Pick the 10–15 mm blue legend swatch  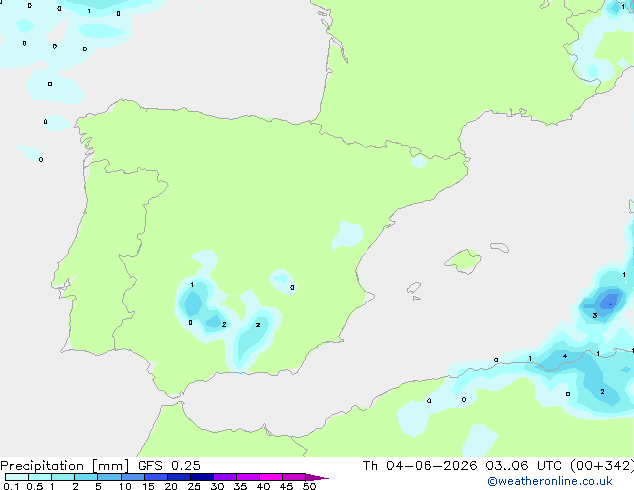(x=133, y=477)
